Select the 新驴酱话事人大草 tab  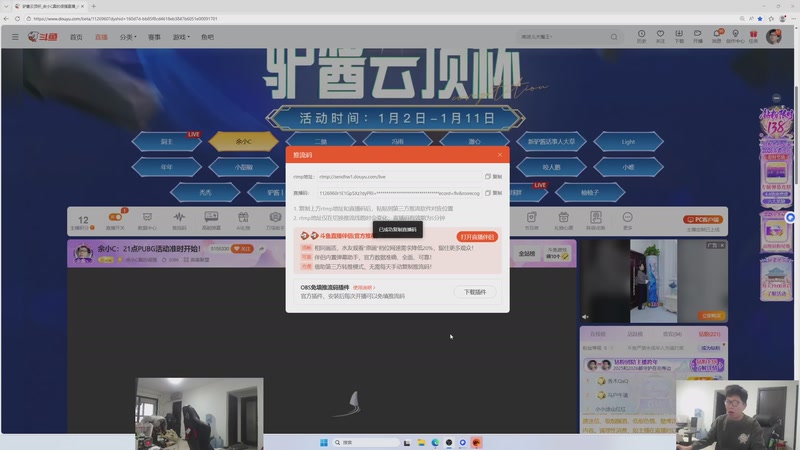[x=552, y=141]
